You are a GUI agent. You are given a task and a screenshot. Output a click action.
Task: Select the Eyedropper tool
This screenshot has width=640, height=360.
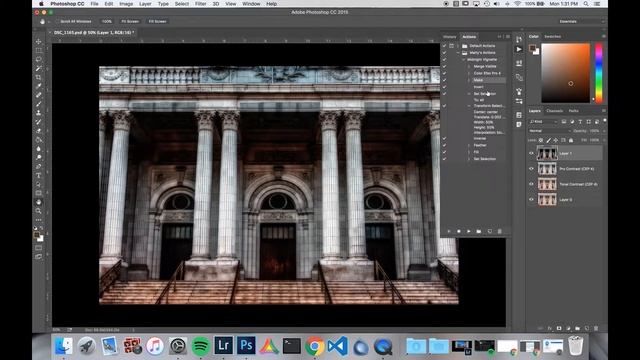coord(39,86)
